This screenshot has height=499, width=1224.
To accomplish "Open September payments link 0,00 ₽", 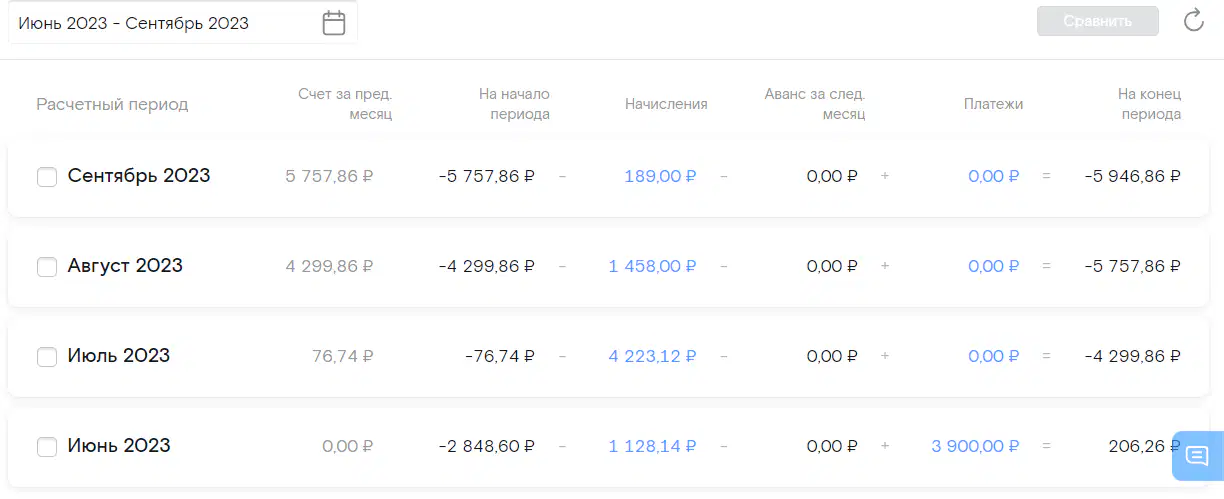I will 994,176.
